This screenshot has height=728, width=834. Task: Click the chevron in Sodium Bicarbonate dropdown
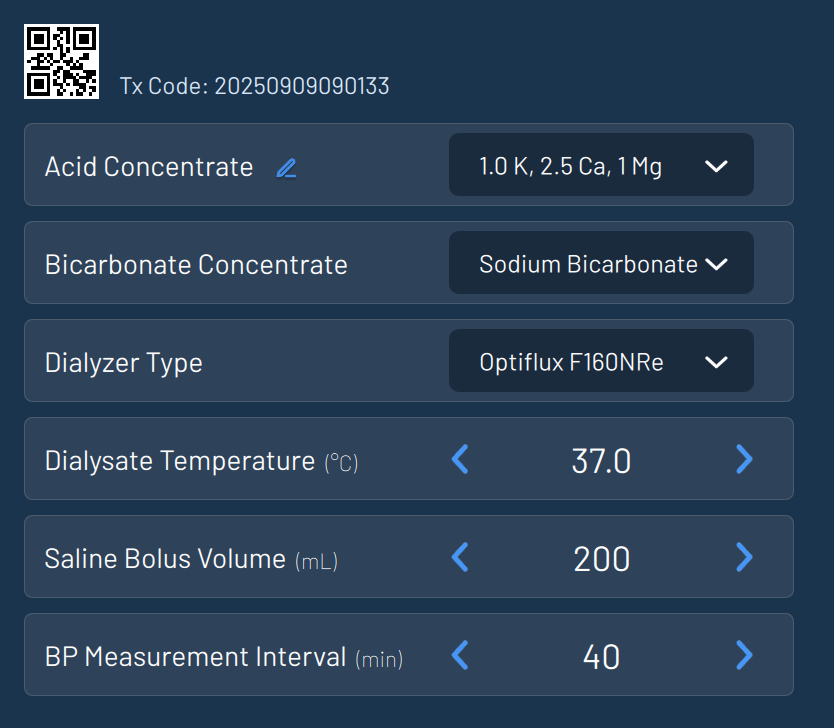(716, 264)
